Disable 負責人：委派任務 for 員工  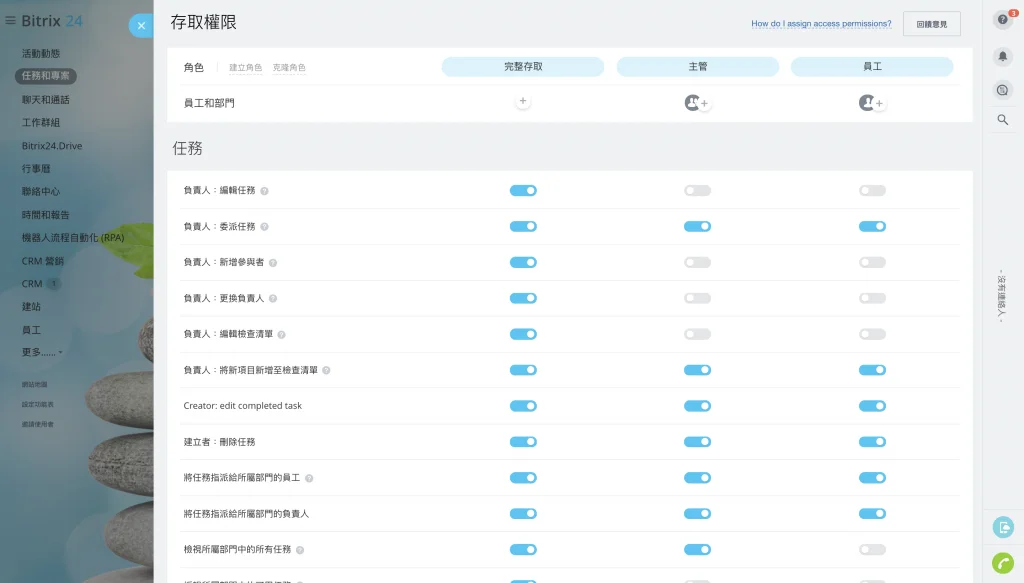(872, 226)
